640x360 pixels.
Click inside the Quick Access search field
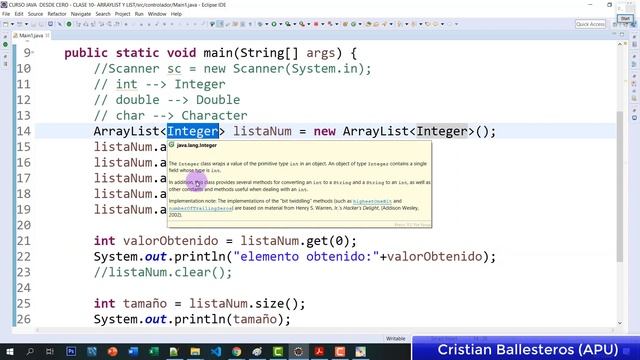coord(591,24)
